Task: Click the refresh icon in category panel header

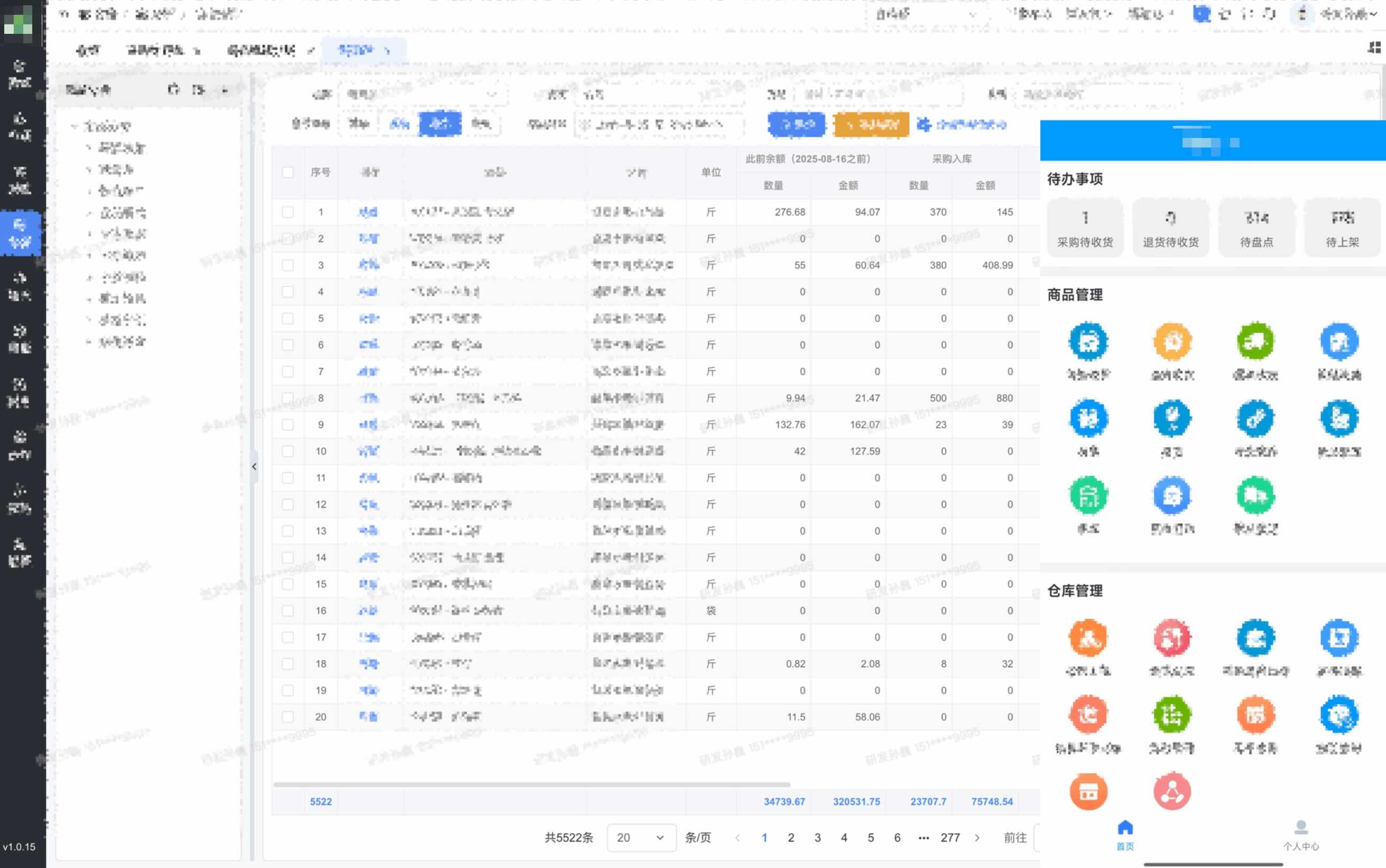Action: point(173,89)
